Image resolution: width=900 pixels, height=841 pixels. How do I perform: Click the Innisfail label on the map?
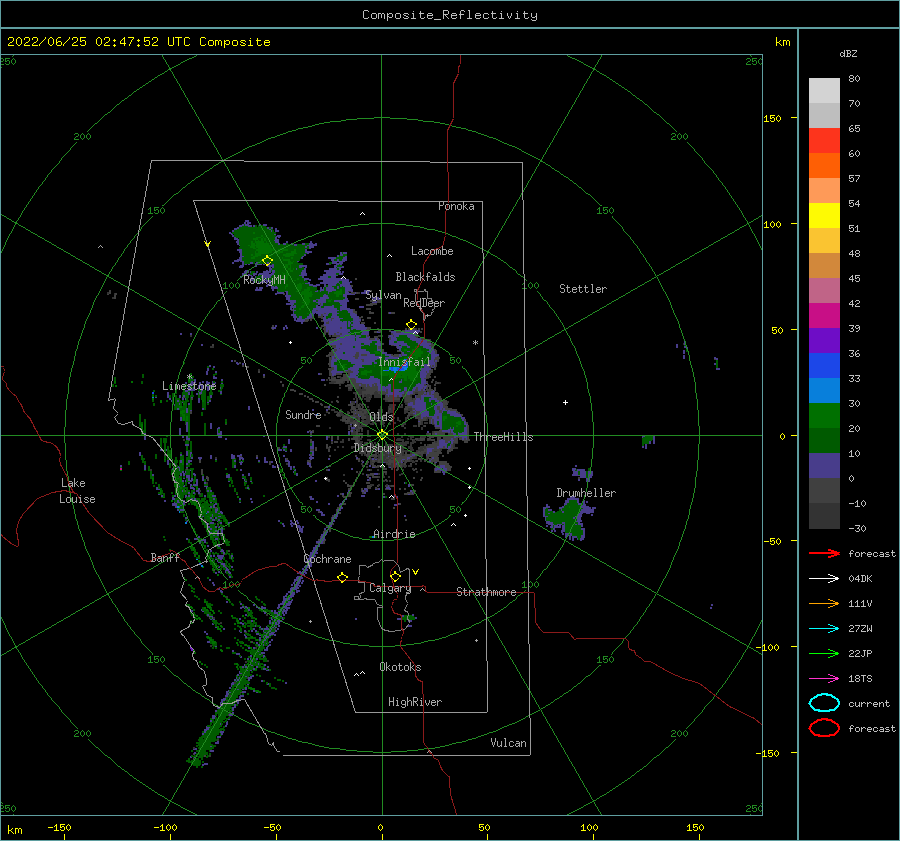[x=404, y=362]
